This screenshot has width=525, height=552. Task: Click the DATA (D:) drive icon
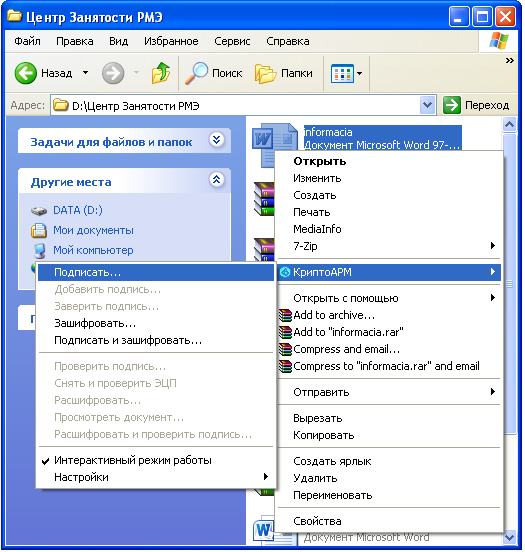click(x=39, y=211)
